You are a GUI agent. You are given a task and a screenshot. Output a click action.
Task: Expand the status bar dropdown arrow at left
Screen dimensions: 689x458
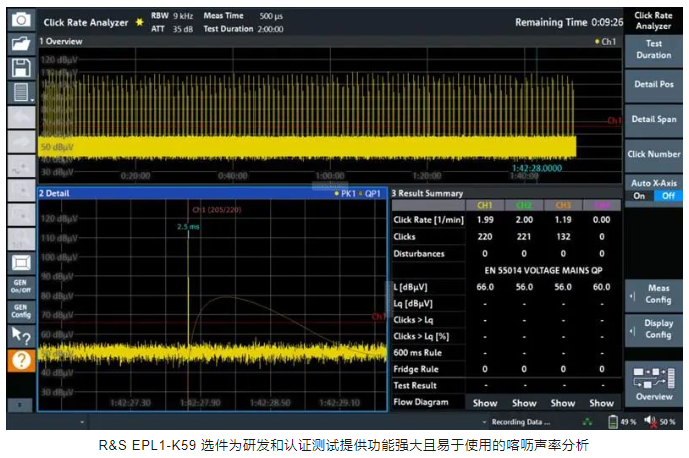coord(82,422)
